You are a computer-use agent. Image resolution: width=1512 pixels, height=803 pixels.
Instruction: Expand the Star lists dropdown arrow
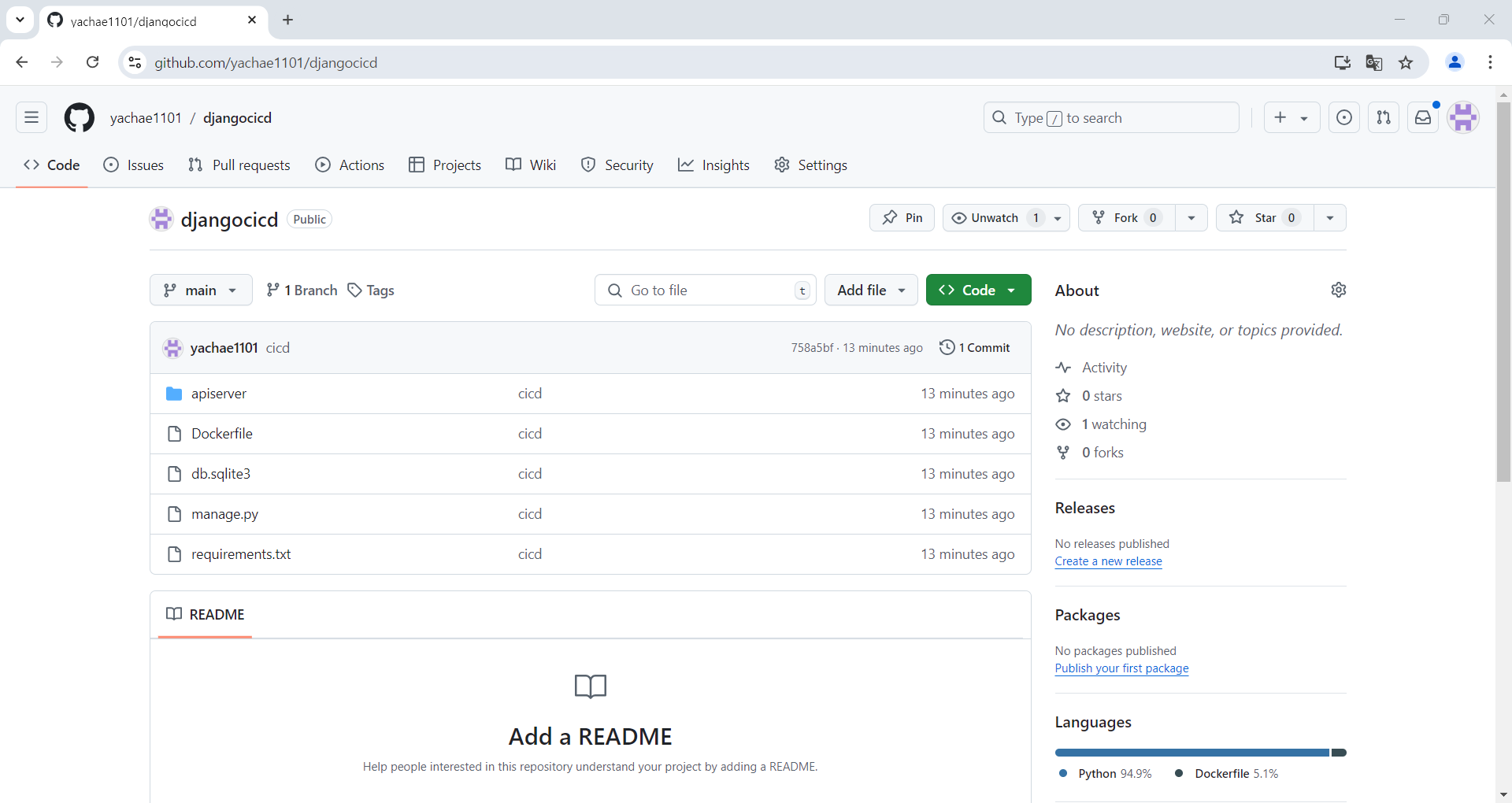pyautogui.click(x=1330, y=218)
